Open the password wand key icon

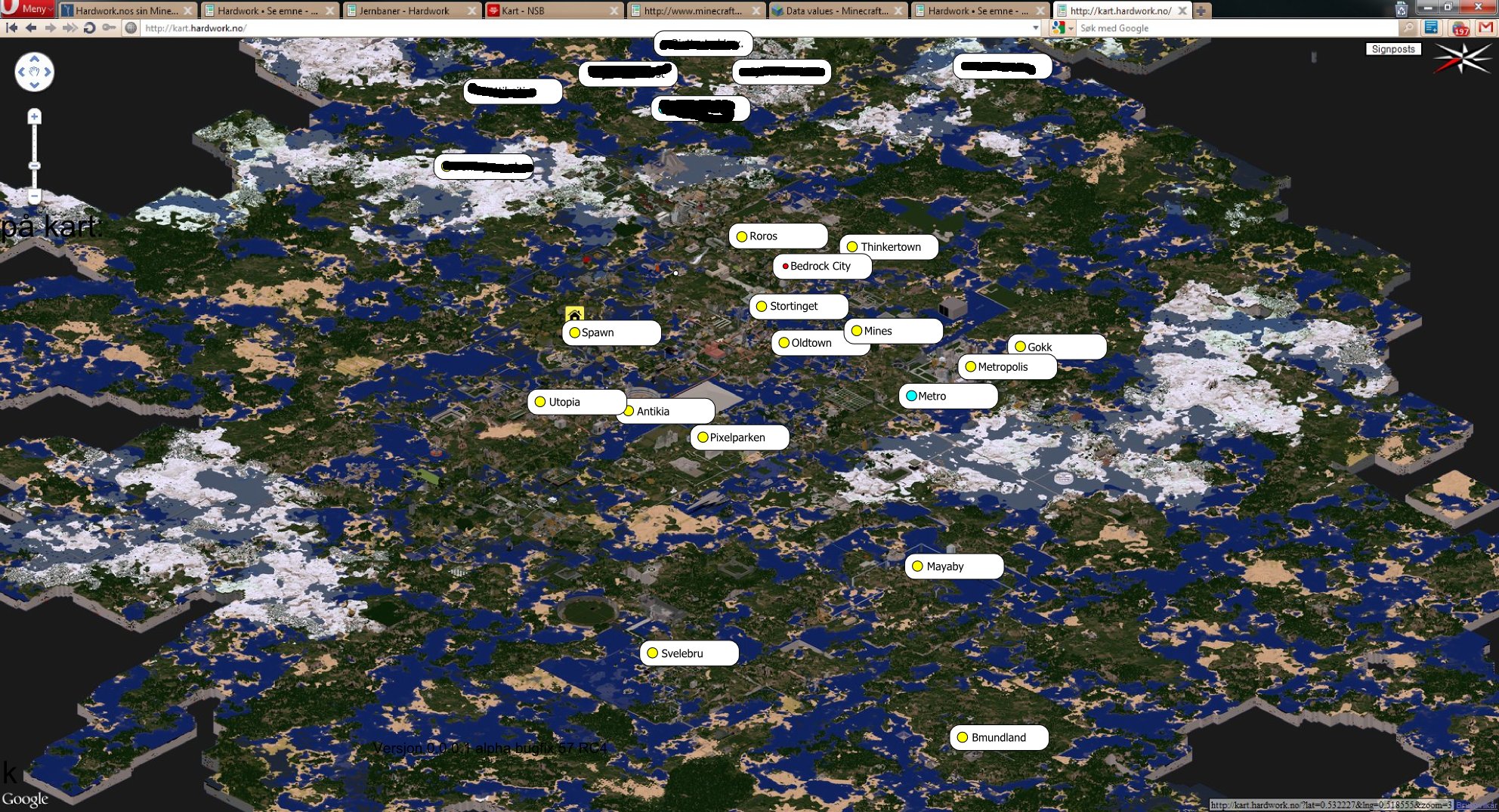click(x=110, y=28)
